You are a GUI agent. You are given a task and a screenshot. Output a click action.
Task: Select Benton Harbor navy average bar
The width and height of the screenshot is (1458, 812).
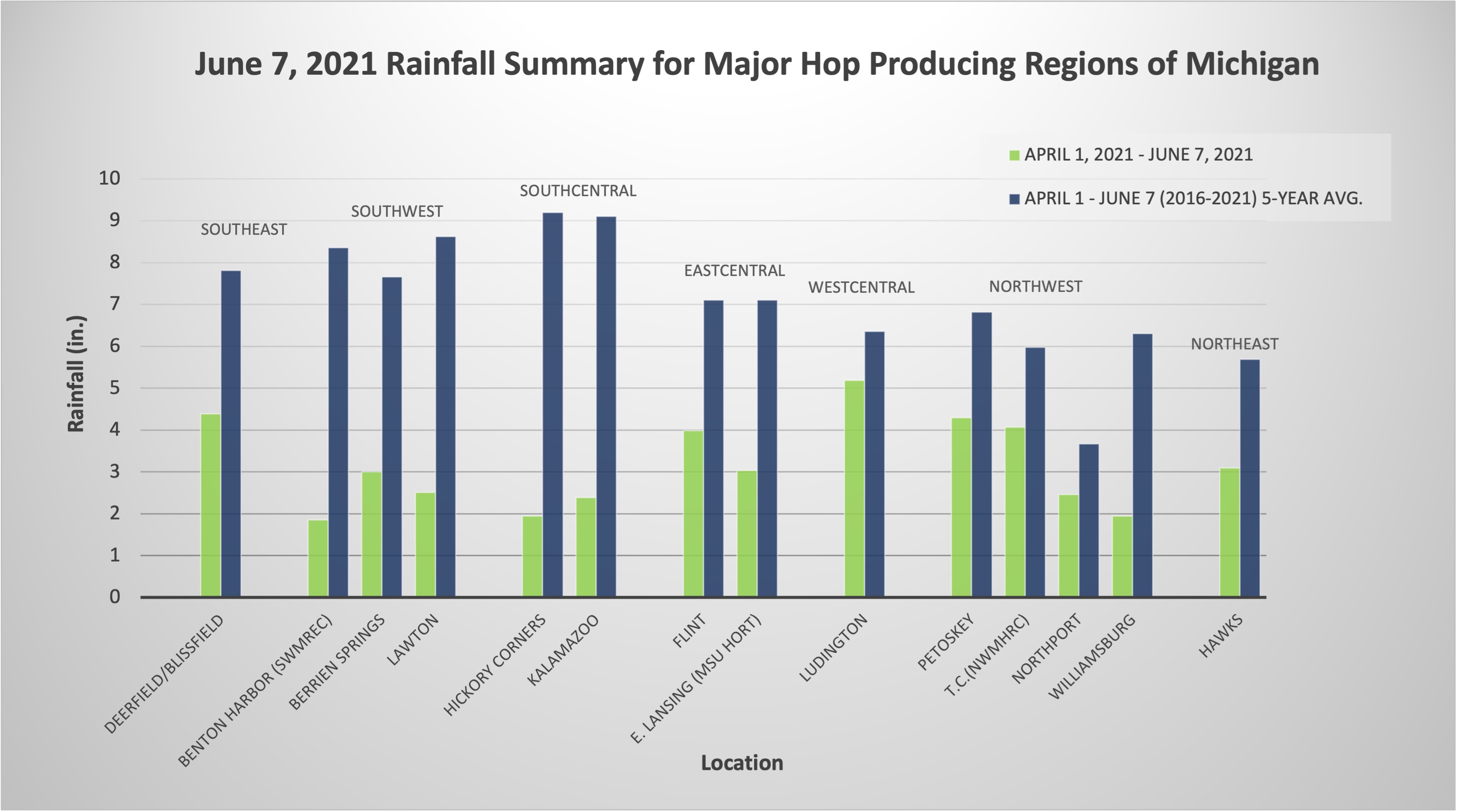click(338, 423)
